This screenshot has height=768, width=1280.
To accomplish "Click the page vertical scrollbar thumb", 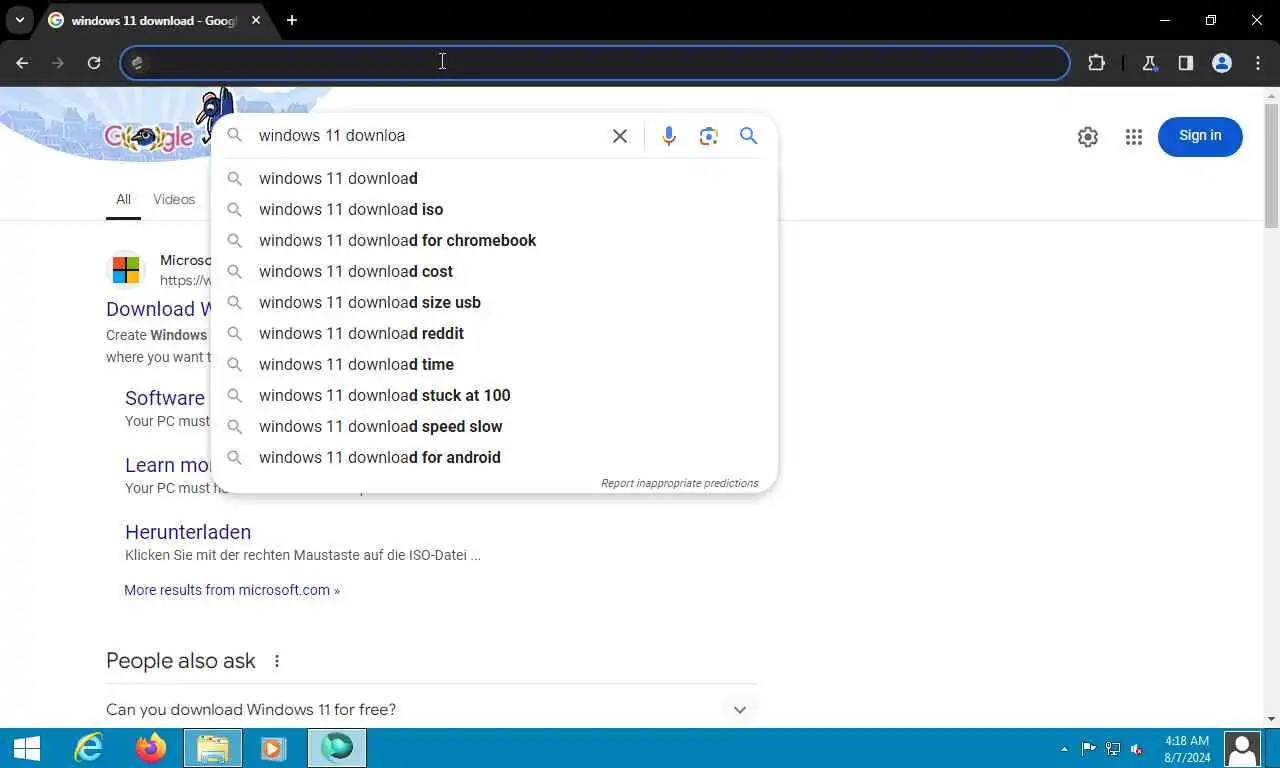I will 1271,165.
